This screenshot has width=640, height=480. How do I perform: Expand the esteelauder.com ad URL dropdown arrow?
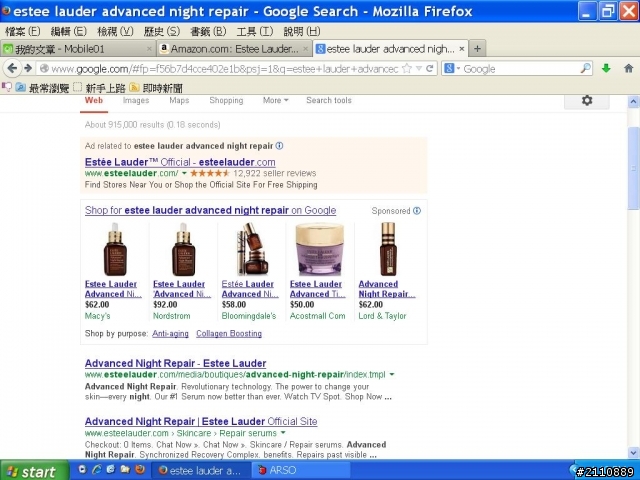(184, 173)
